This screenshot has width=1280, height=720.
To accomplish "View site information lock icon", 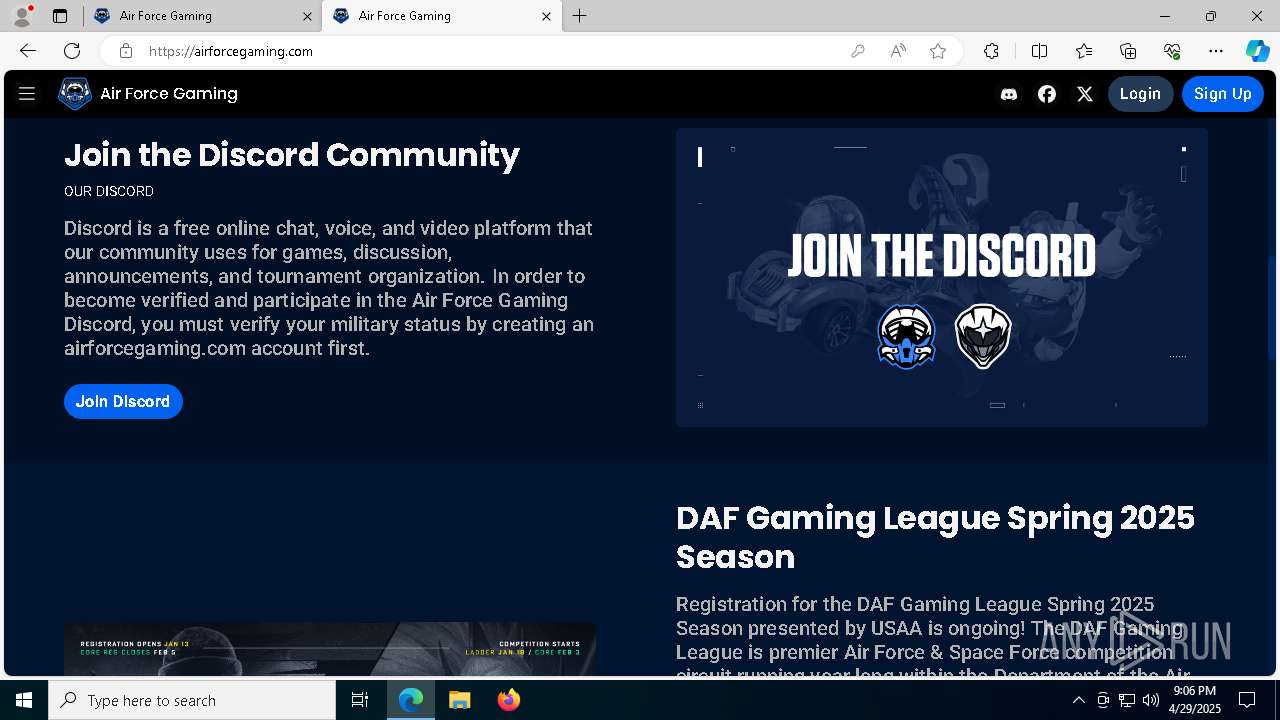I will click(x=125, y=51).
